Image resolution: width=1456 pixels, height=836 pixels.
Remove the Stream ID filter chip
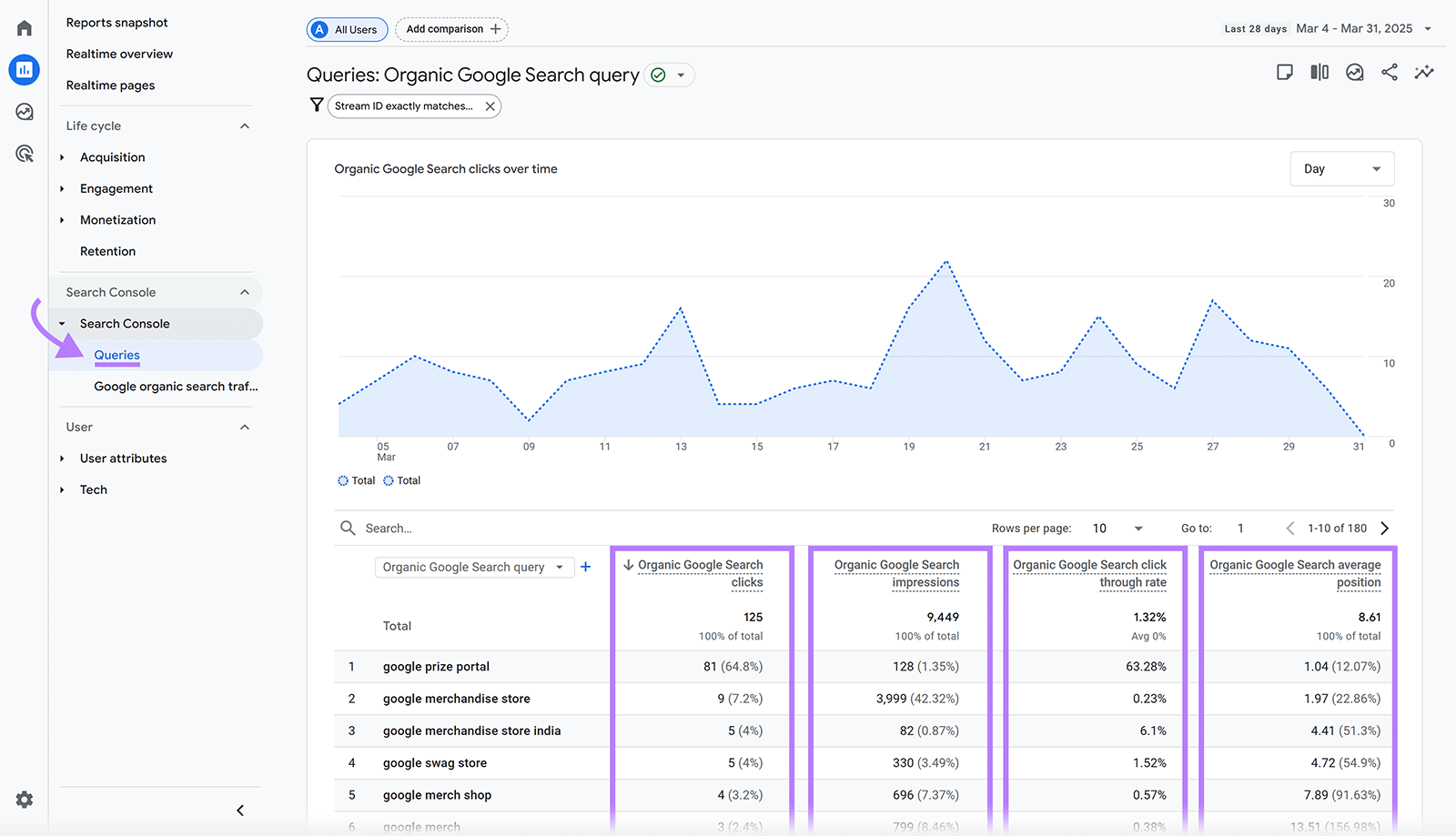point(490,106)
